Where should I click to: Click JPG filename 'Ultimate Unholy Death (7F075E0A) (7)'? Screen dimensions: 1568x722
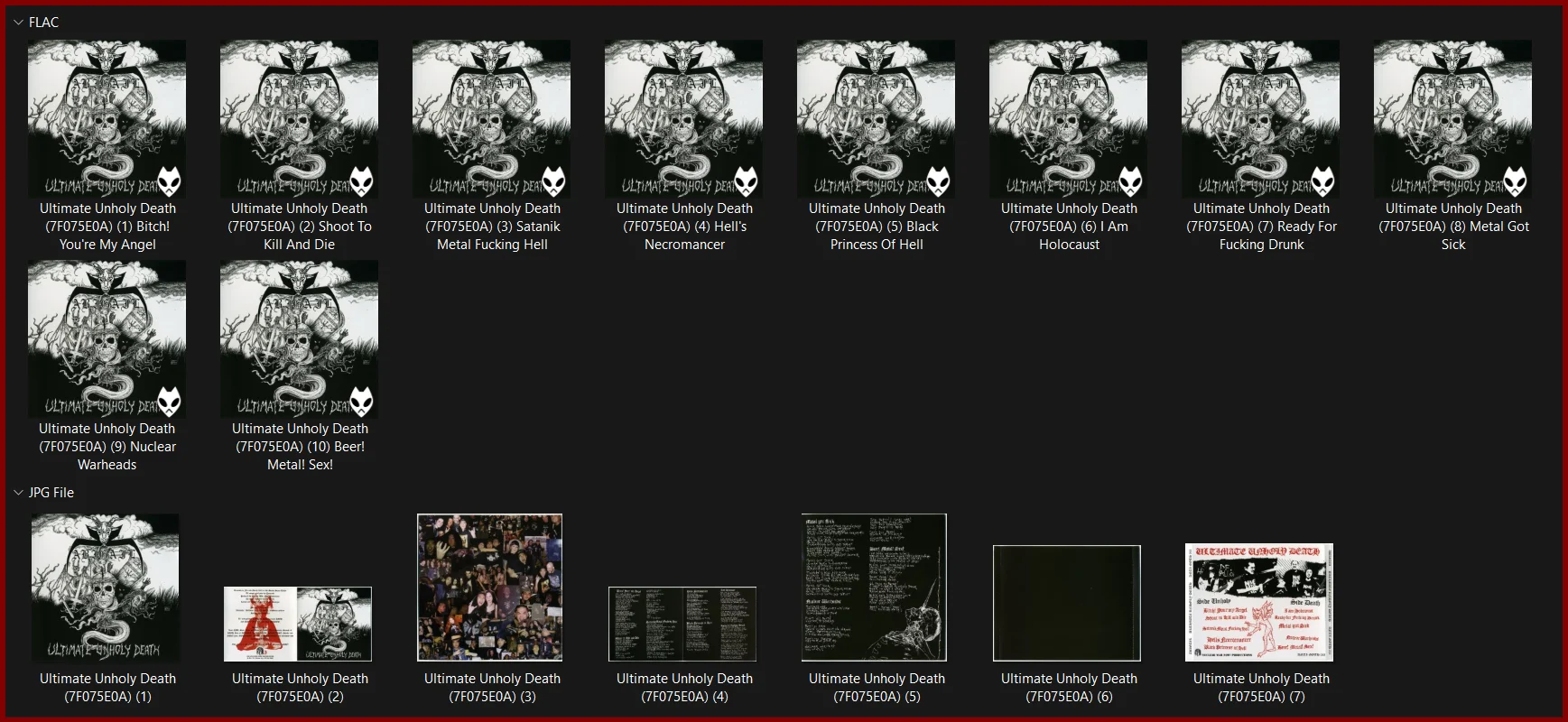(1261, 688)
